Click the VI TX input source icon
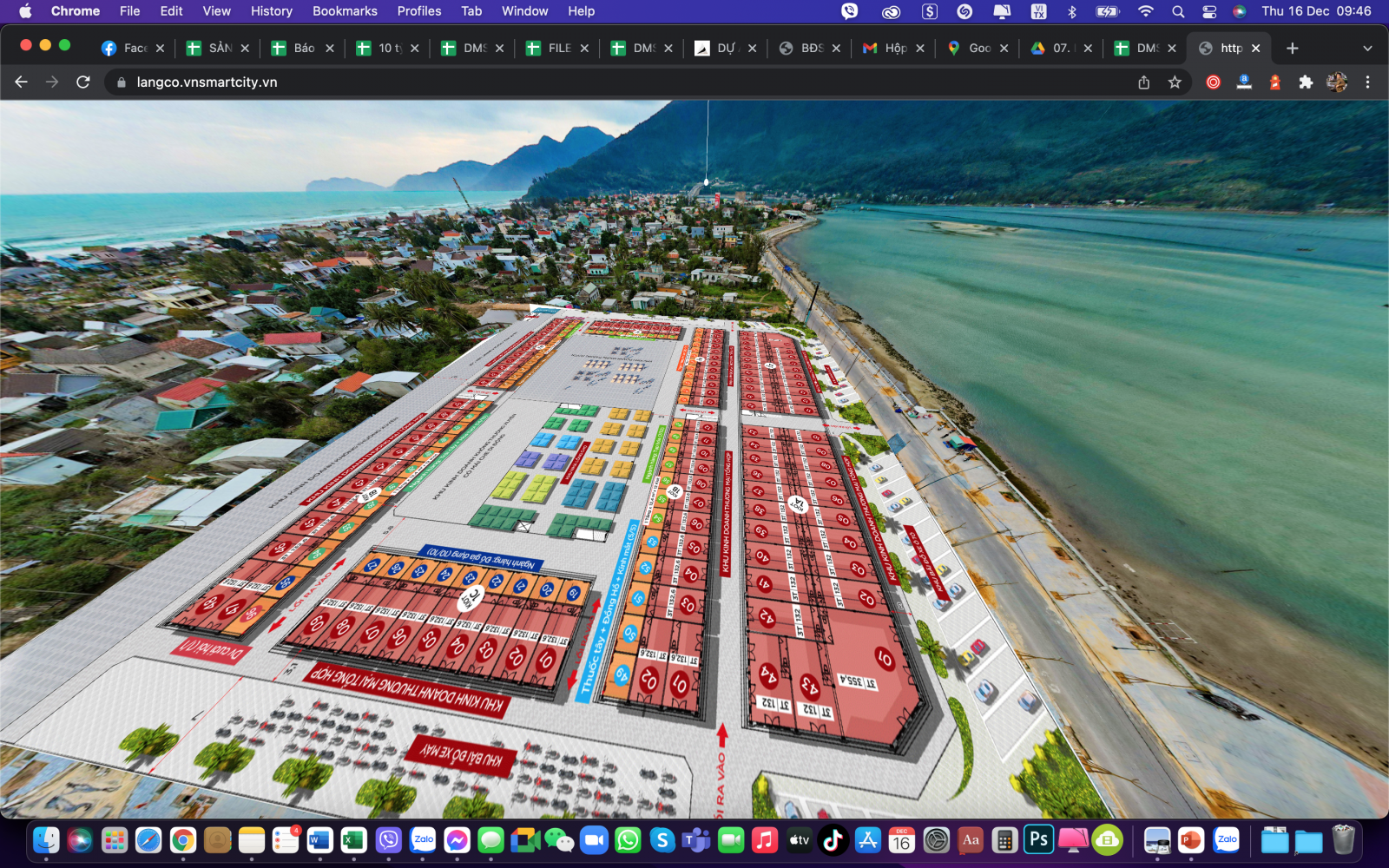This screenshot has width=1389, height=868. pos(1038,11)
